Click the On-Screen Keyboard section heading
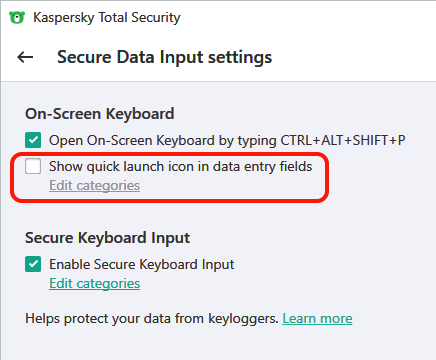The image size is (436, 360). pyautogui.click(x=100, y=114)
